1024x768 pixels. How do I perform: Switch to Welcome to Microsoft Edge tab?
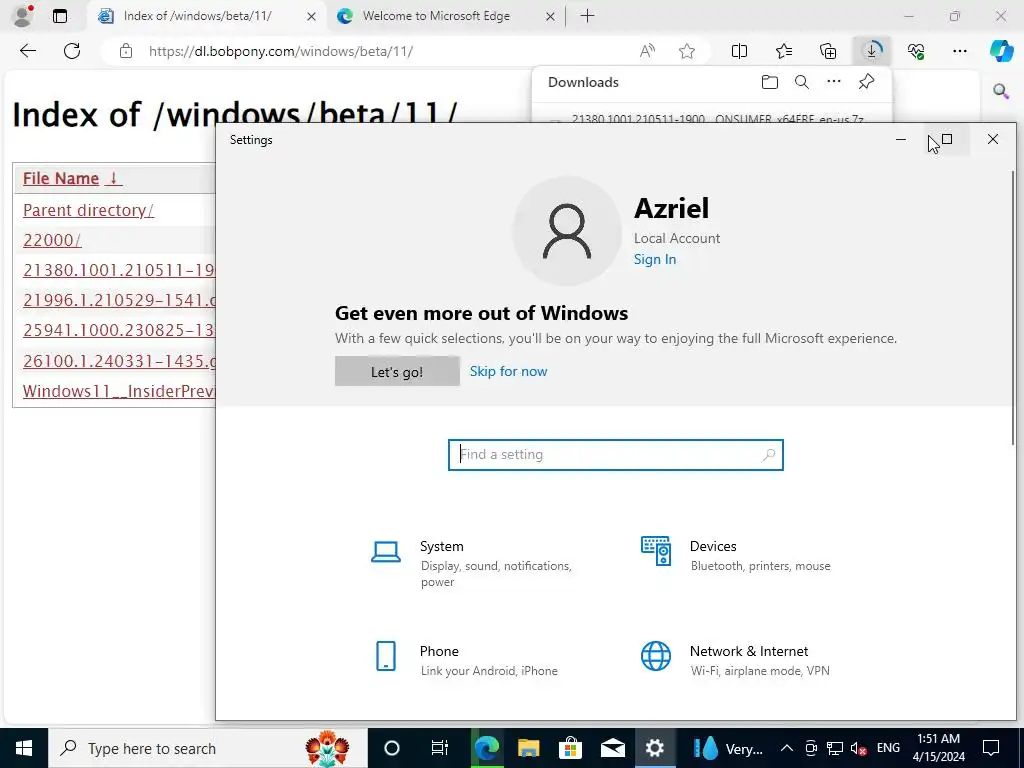436,16
